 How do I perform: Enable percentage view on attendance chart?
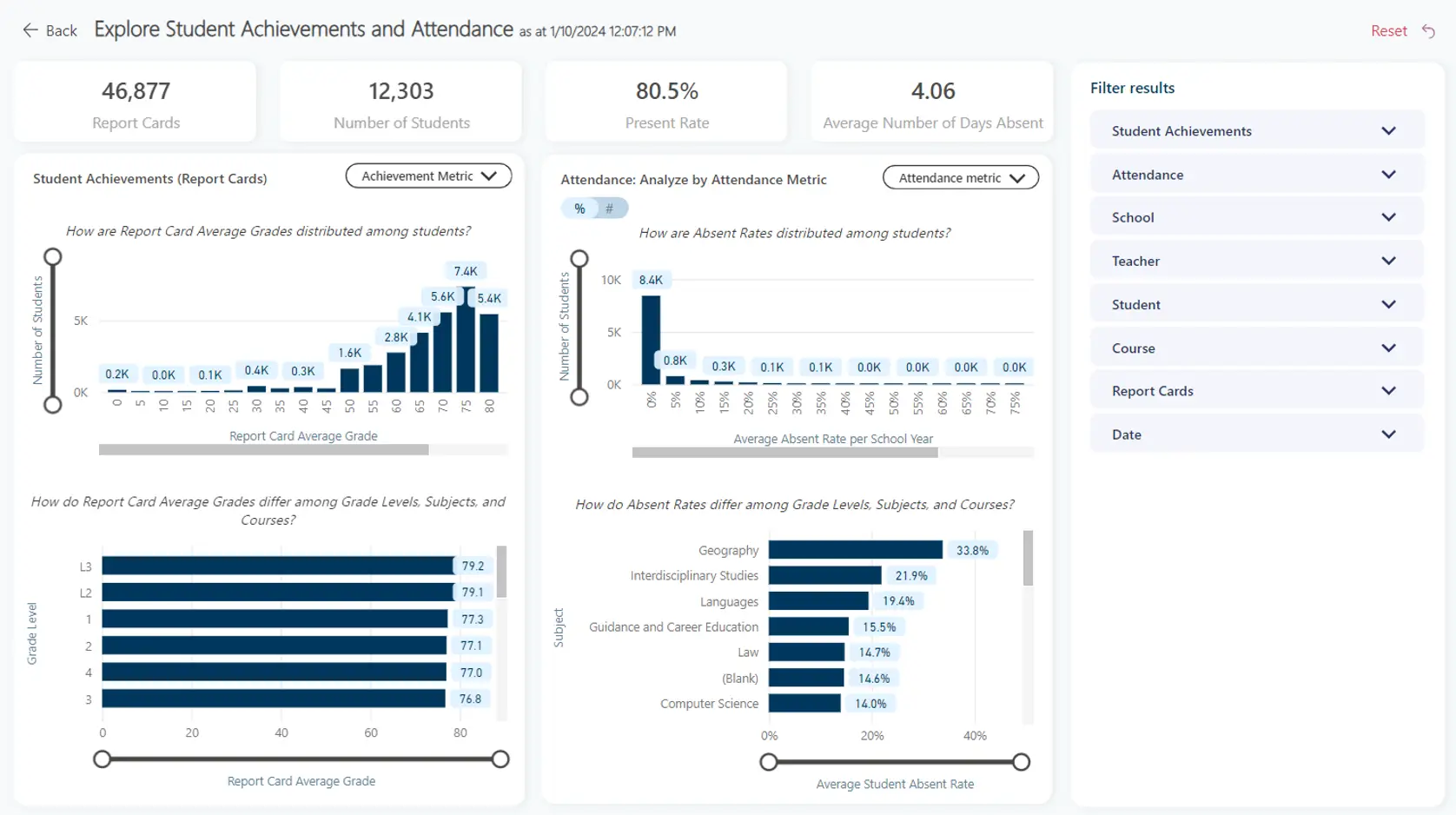tap(579, 208)
